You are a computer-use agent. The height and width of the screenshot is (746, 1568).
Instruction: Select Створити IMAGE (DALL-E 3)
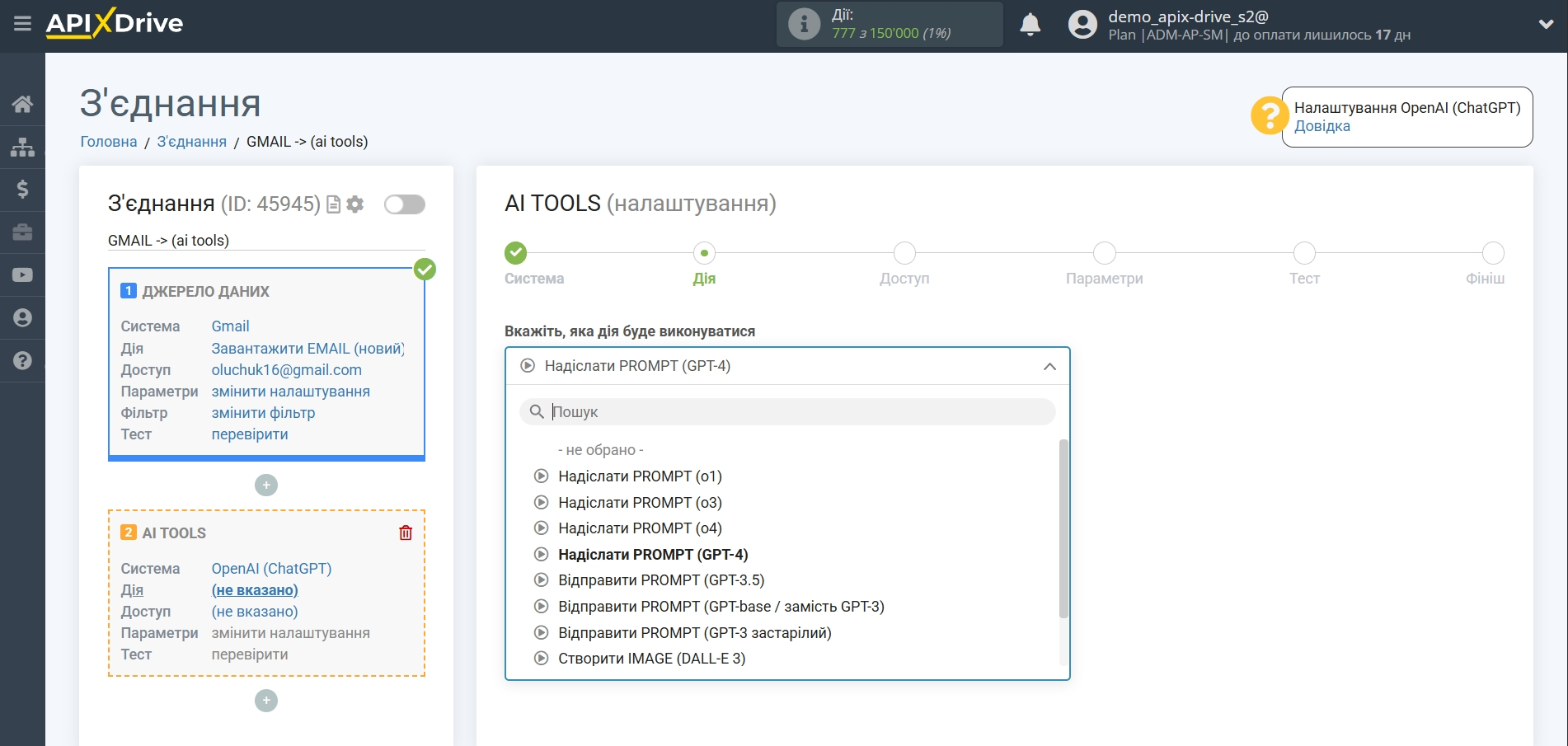(x=651, y=659)
